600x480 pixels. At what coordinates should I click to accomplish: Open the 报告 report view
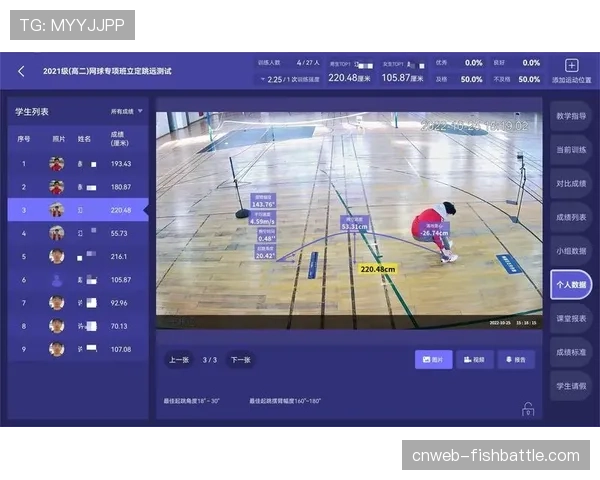pyautogui.click(x=516, y=359)
